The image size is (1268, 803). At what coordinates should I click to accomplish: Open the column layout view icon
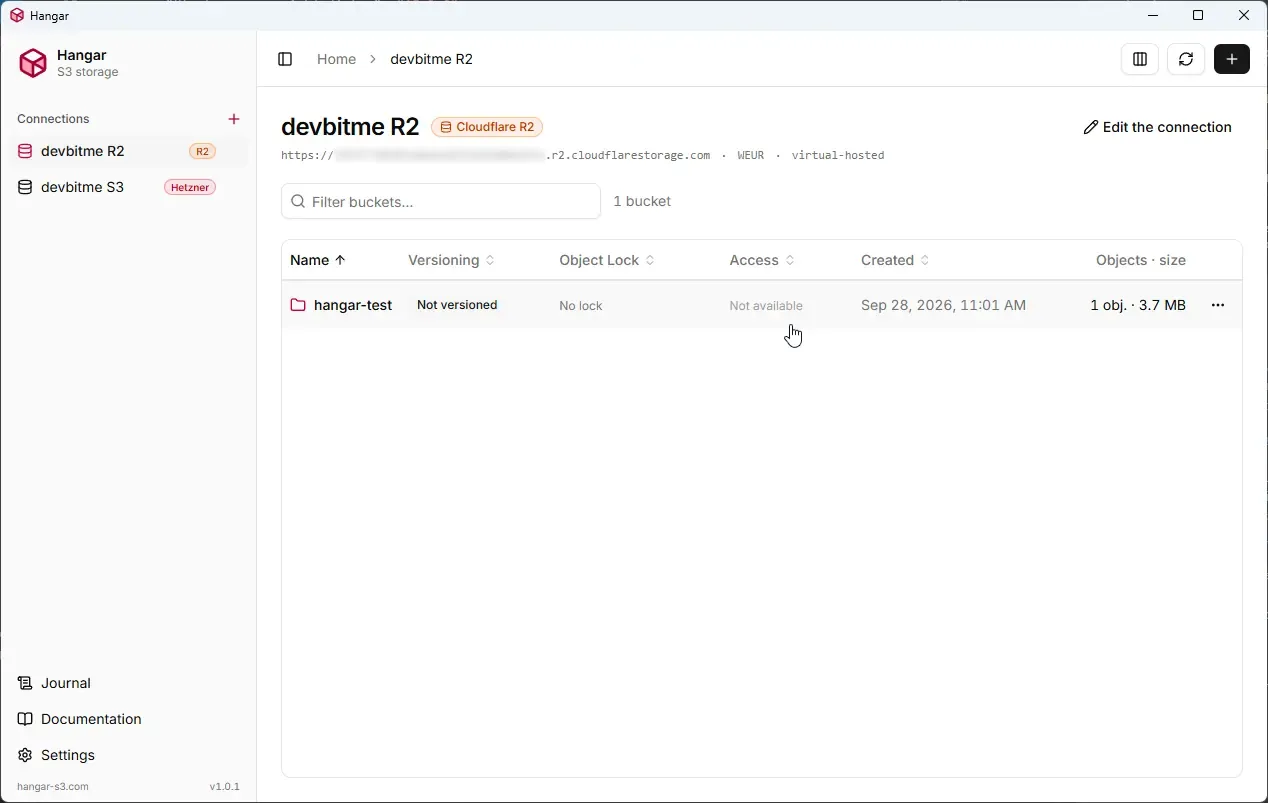point(1139,59)
